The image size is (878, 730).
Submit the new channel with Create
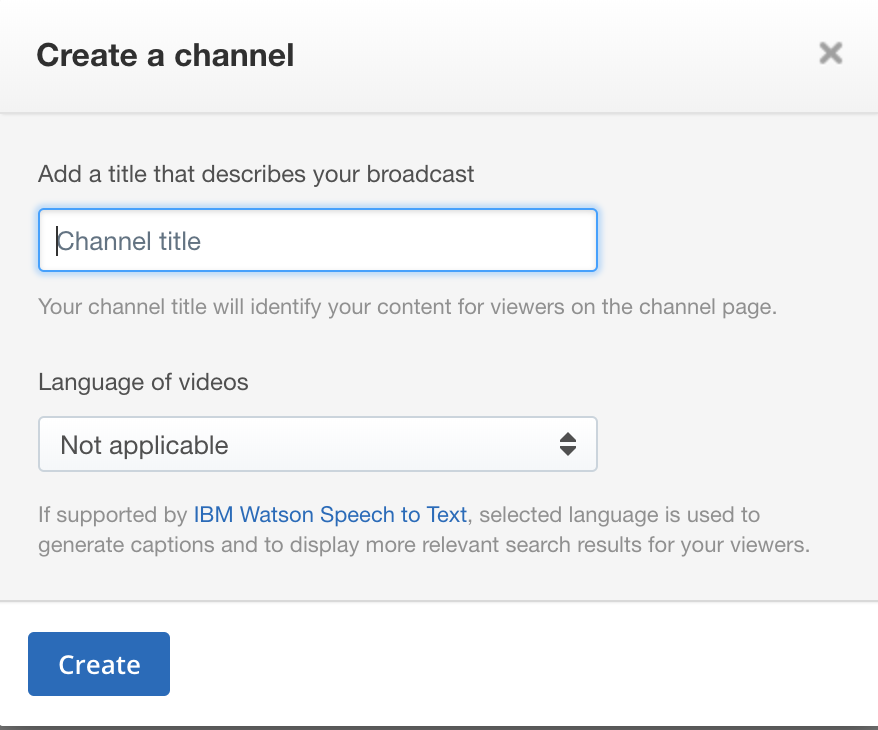coord(98,663)
